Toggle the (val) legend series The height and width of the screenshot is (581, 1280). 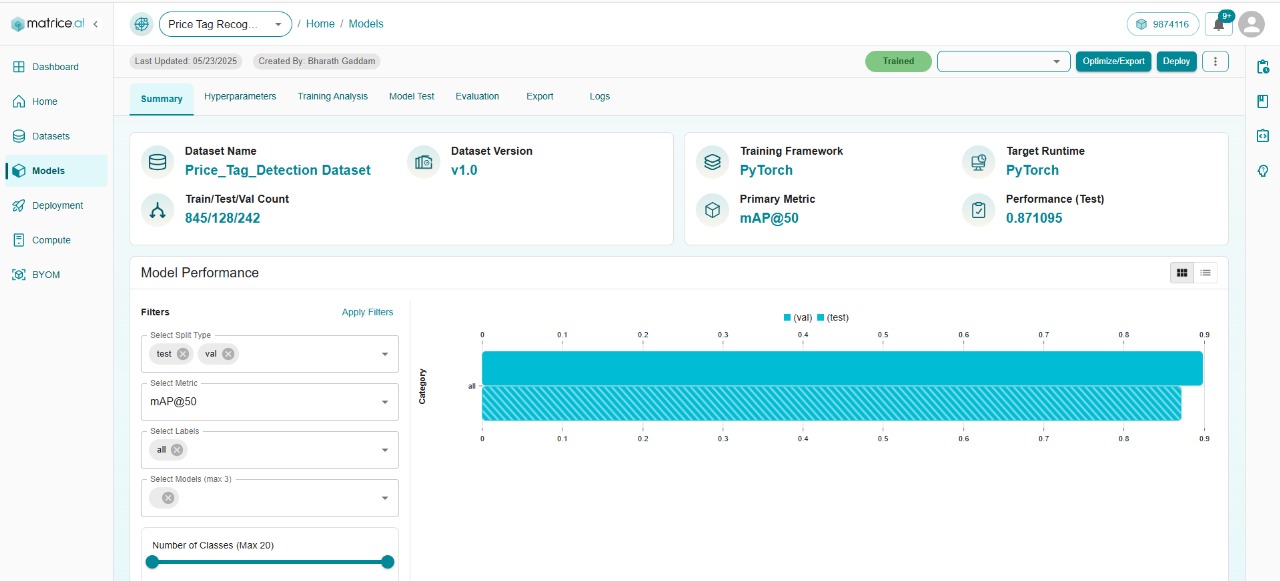[798, 317]
